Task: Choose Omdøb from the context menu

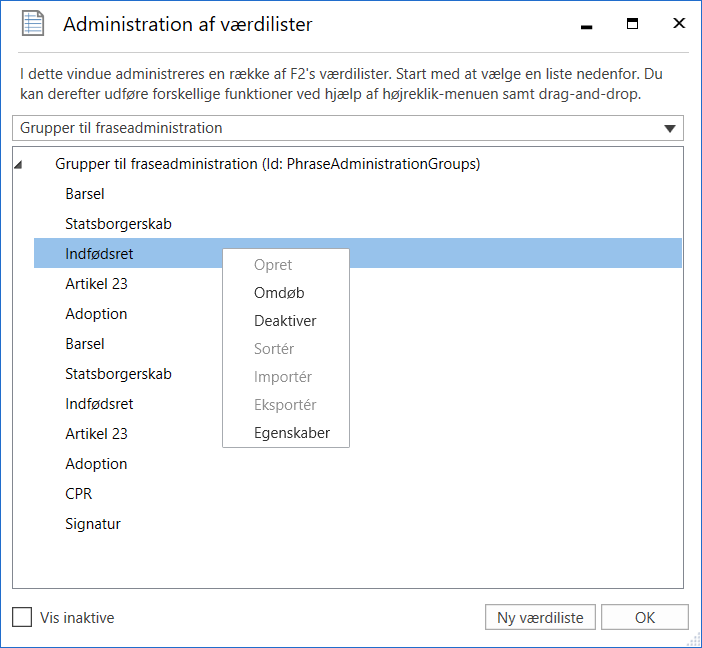Action: (279, 293)
